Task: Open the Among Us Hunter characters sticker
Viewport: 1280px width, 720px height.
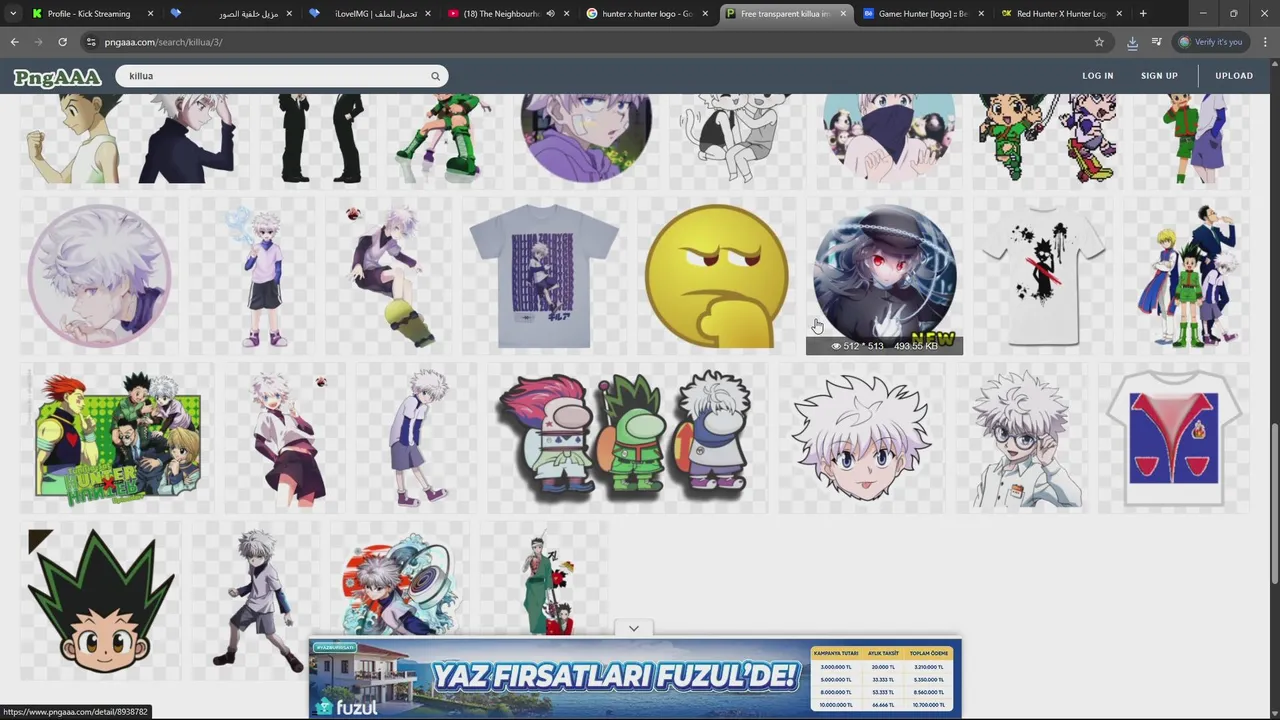Action: tap(625, 437)
